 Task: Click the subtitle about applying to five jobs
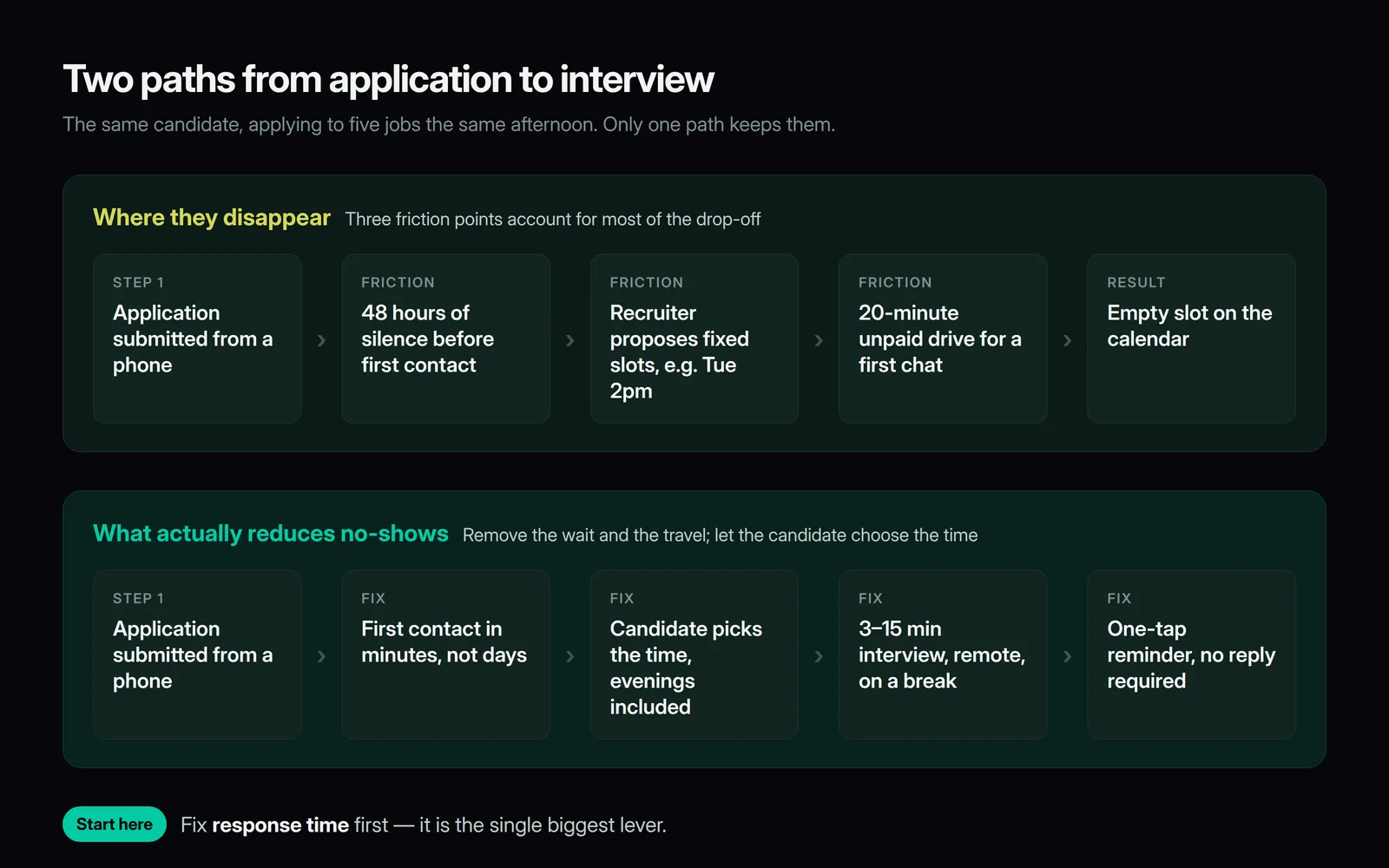449,125
